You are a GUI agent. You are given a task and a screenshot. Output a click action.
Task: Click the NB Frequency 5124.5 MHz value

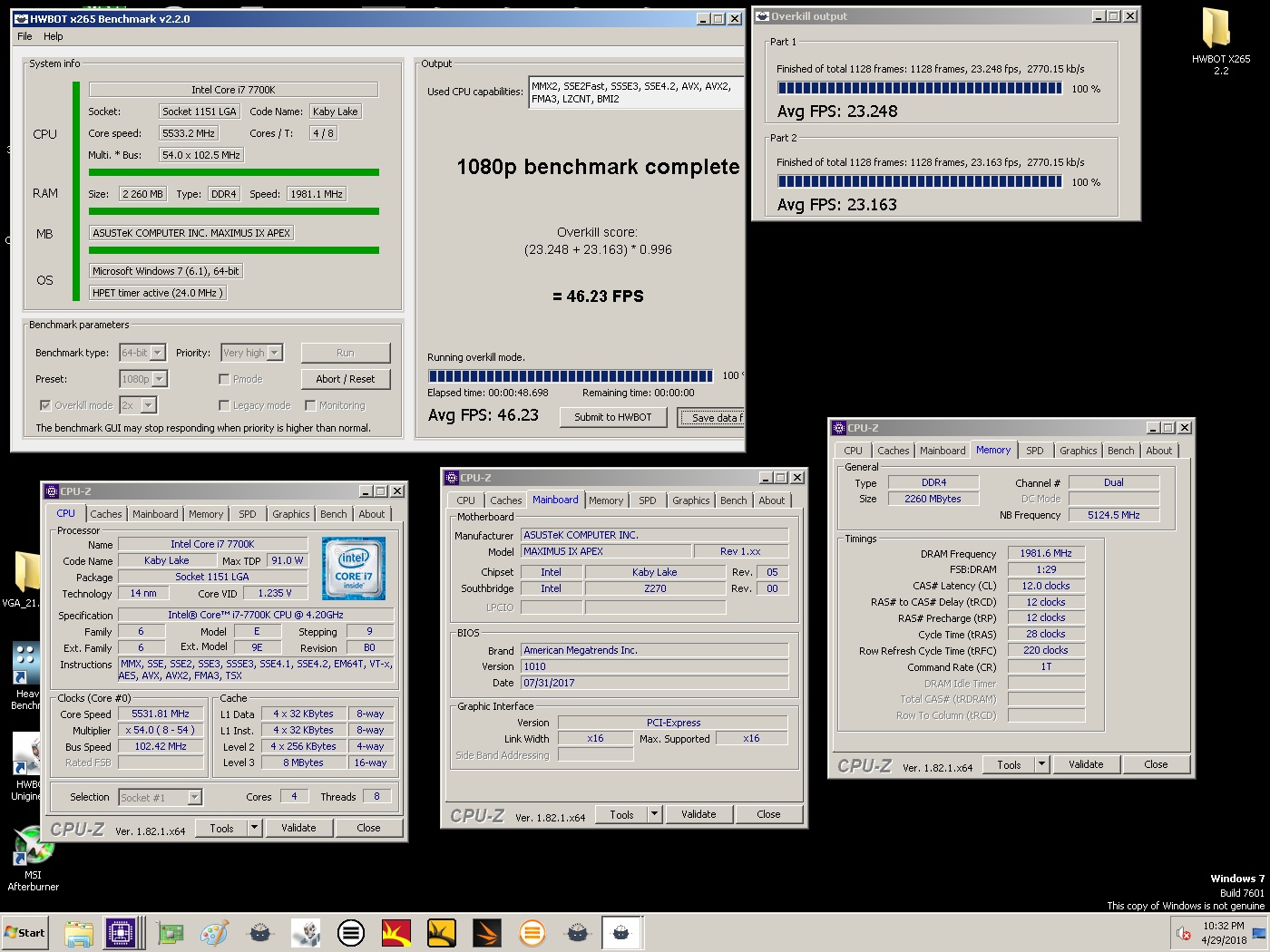click(1114, 515)
